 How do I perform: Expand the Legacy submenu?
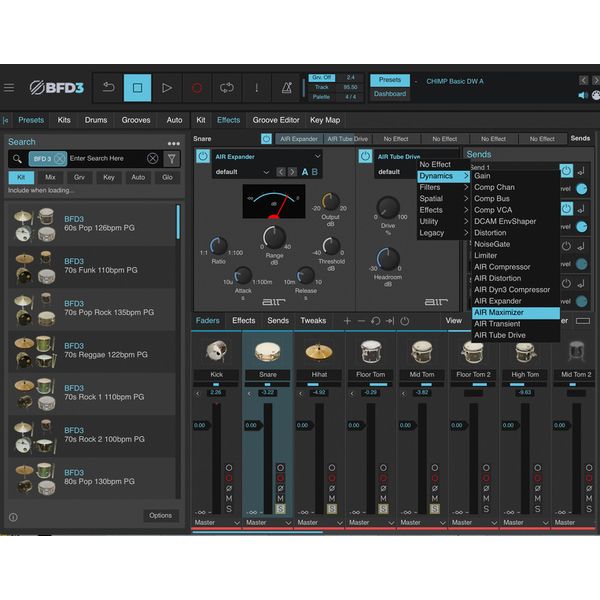point(443,233)
